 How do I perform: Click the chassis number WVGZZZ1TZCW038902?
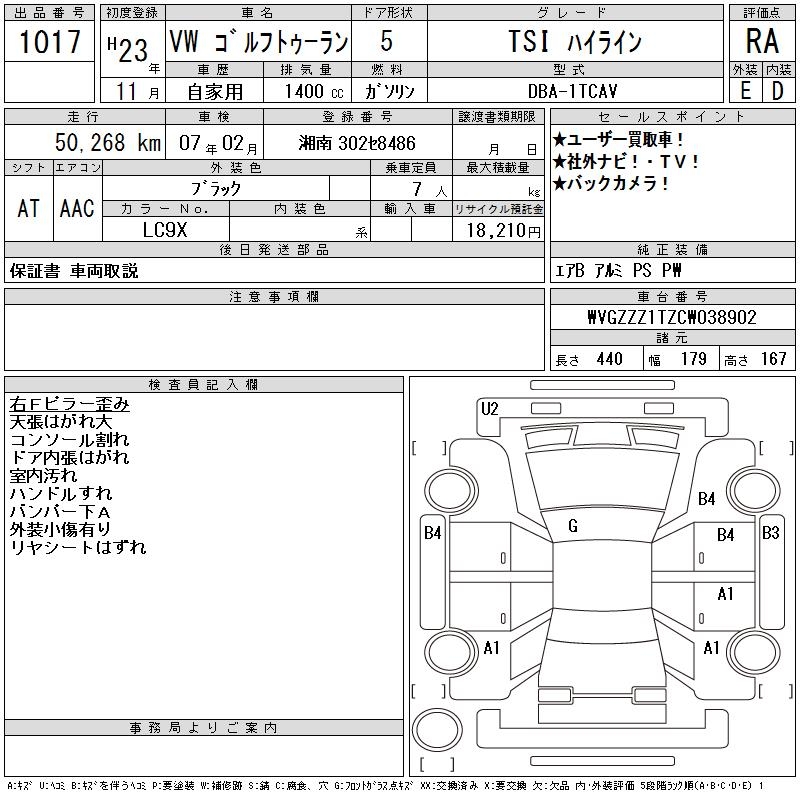pyautogui.click(x=671, y=318)
